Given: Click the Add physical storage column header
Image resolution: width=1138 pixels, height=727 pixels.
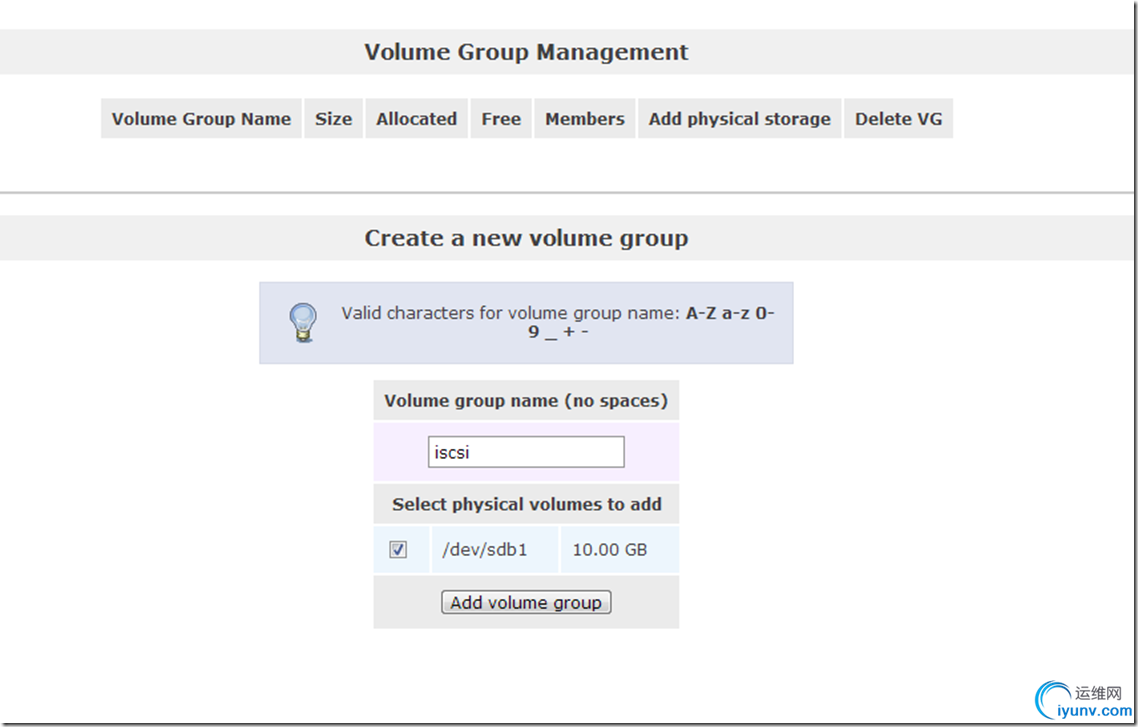Looking at the screenshot, I should click(740, 118).
